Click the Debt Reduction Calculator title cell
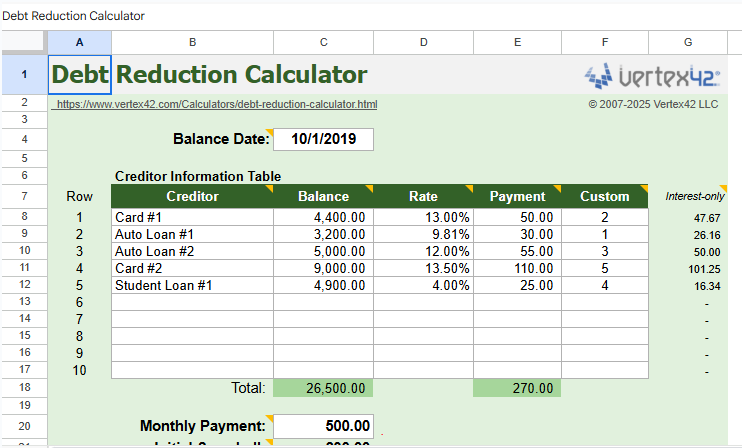Image resolution: width=742 pixels, height=448 pixels. point(210,75)
